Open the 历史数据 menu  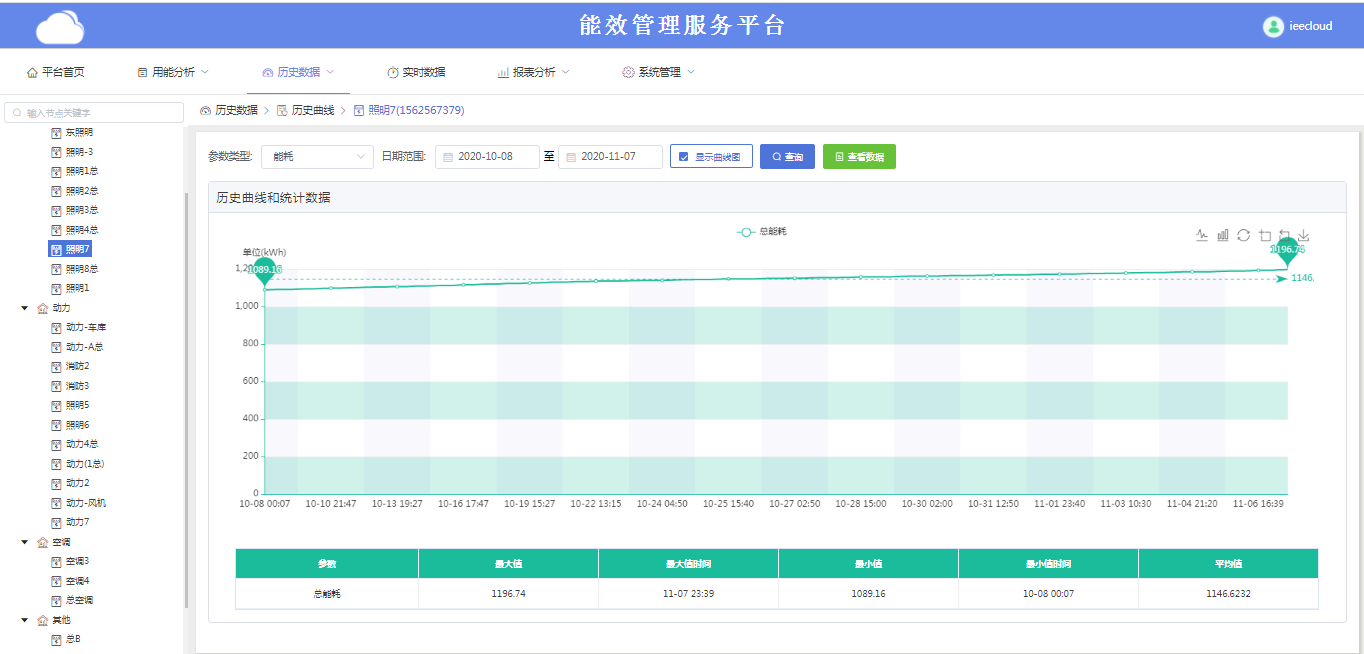(298, 72)
